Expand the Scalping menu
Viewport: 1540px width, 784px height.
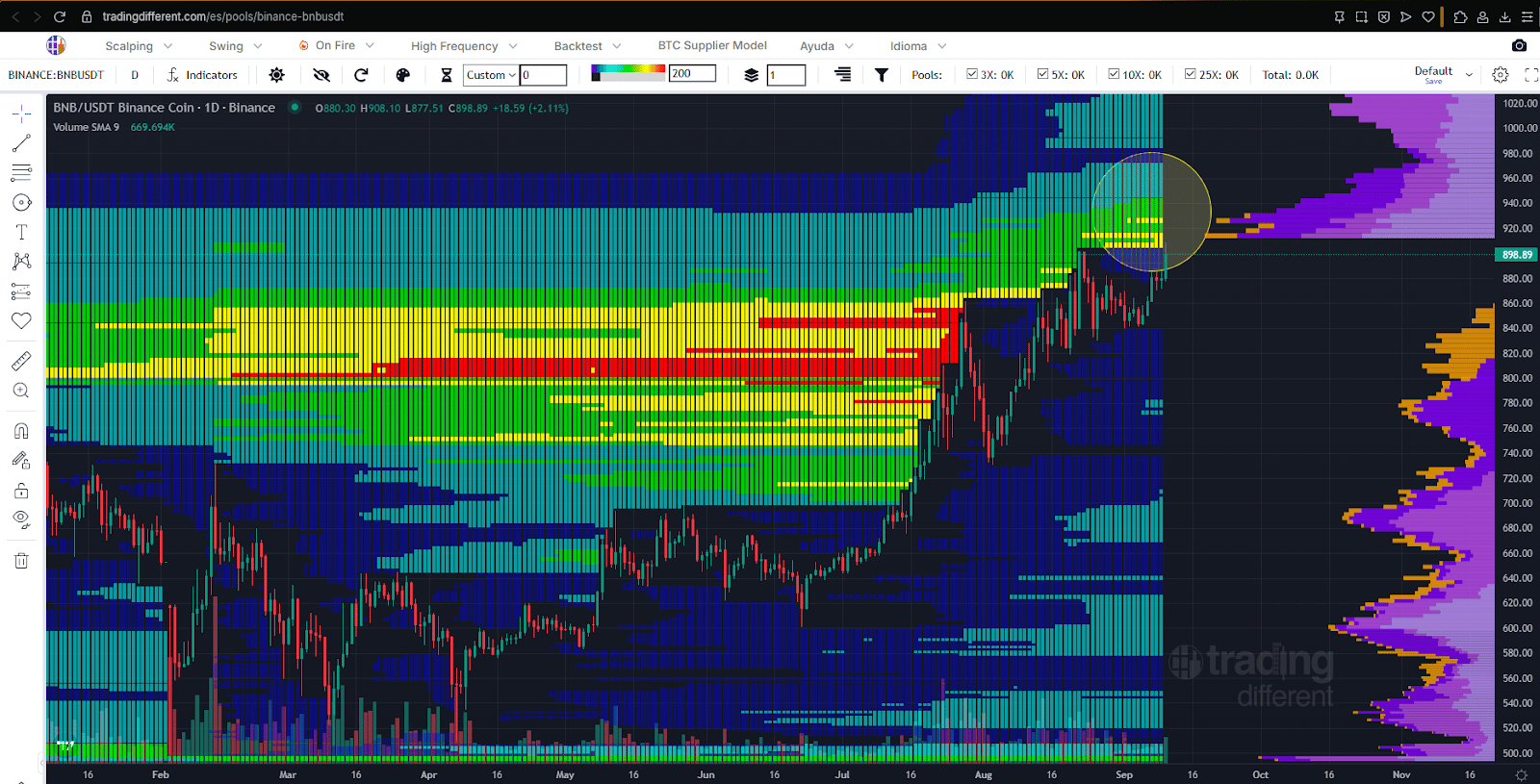139,46
